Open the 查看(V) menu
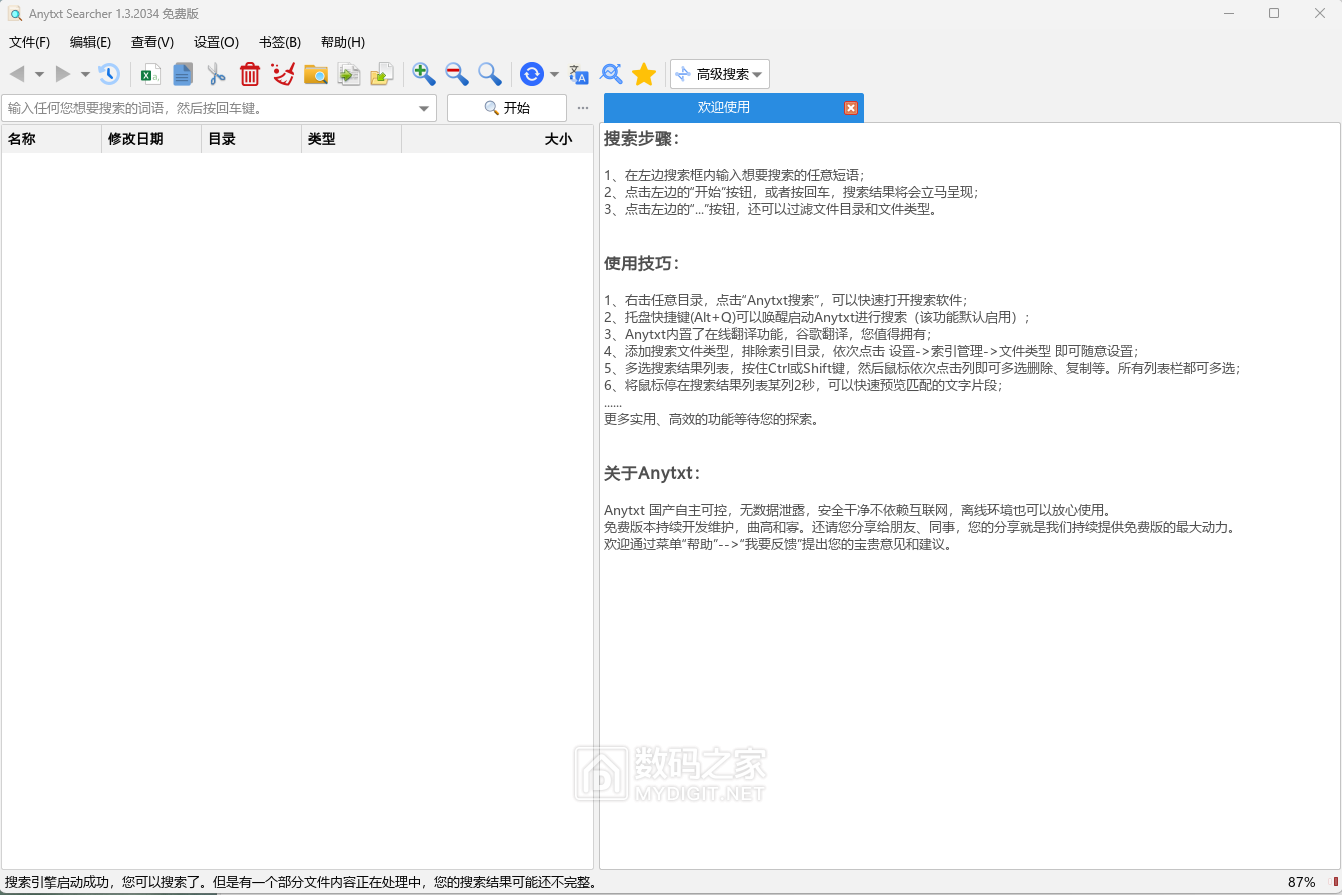 (x=152, y=42)
